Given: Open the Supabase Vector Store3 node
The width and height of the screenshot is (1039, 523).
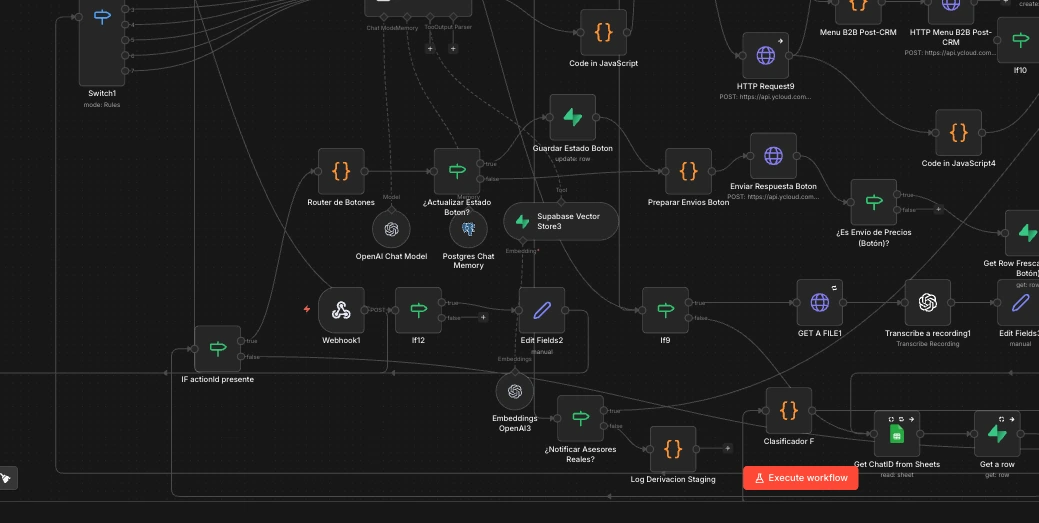Looking at the screenshot, I should (561, 221).
